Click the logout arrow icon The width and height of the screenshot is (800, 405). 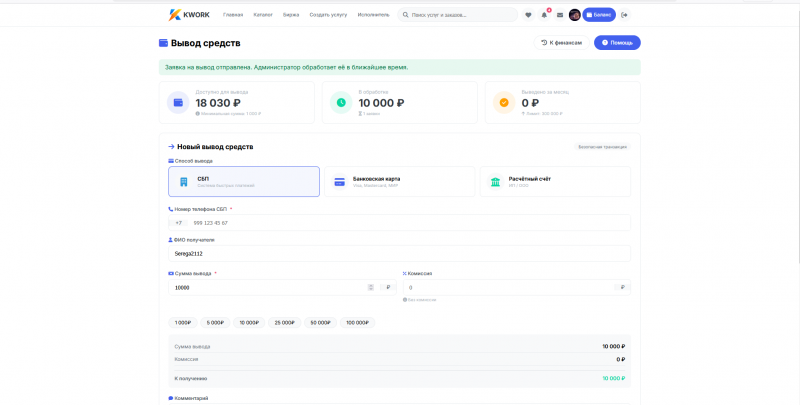click(624, 15)
